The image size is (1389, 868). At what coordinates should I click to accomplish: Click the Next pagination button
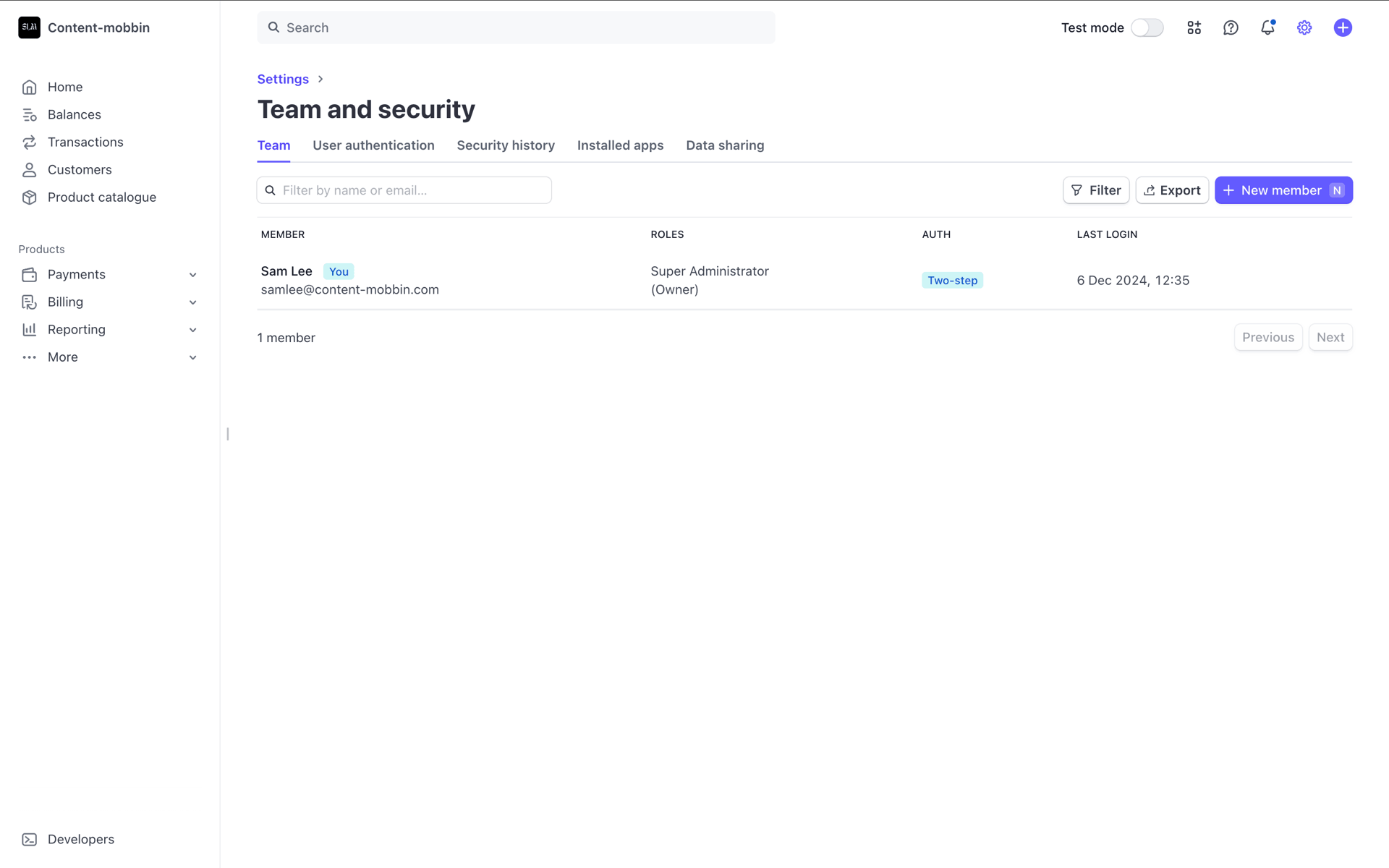point(1330,337)
